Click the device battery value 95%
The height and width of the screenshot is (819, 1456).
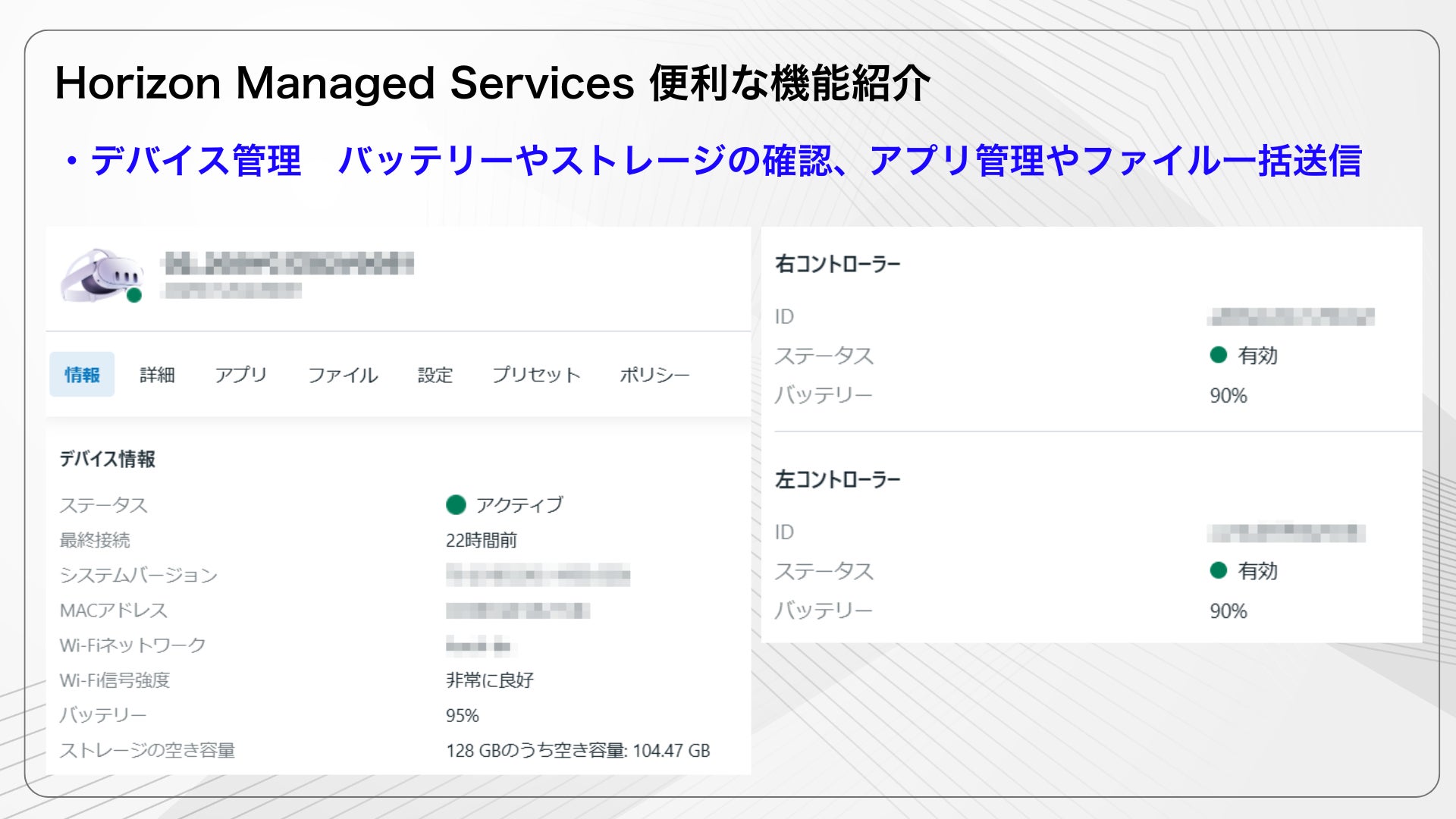[x=462, y=715]
